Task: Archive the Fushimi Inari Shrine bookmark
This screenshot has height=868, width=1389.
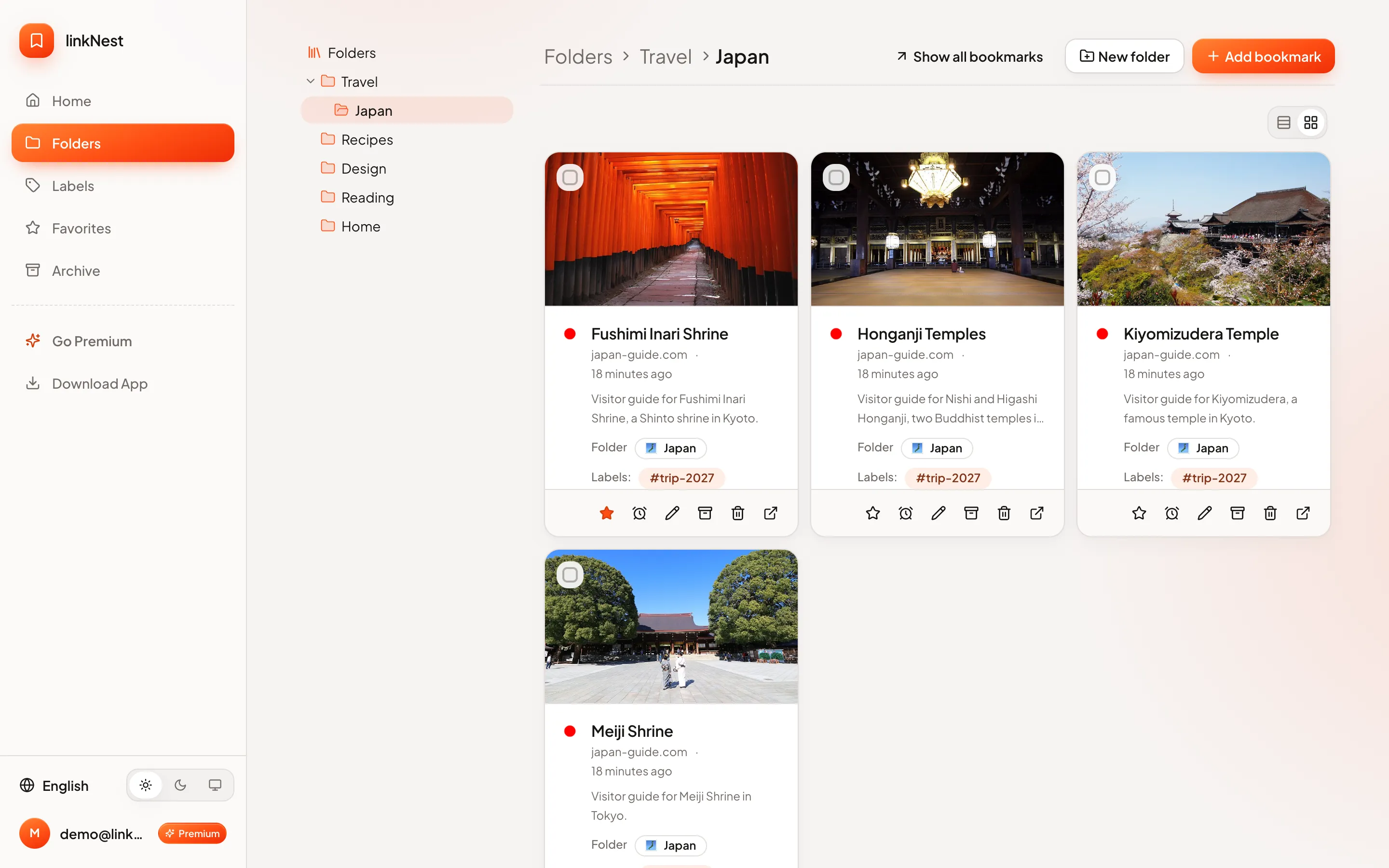Action: coord(705,513)
